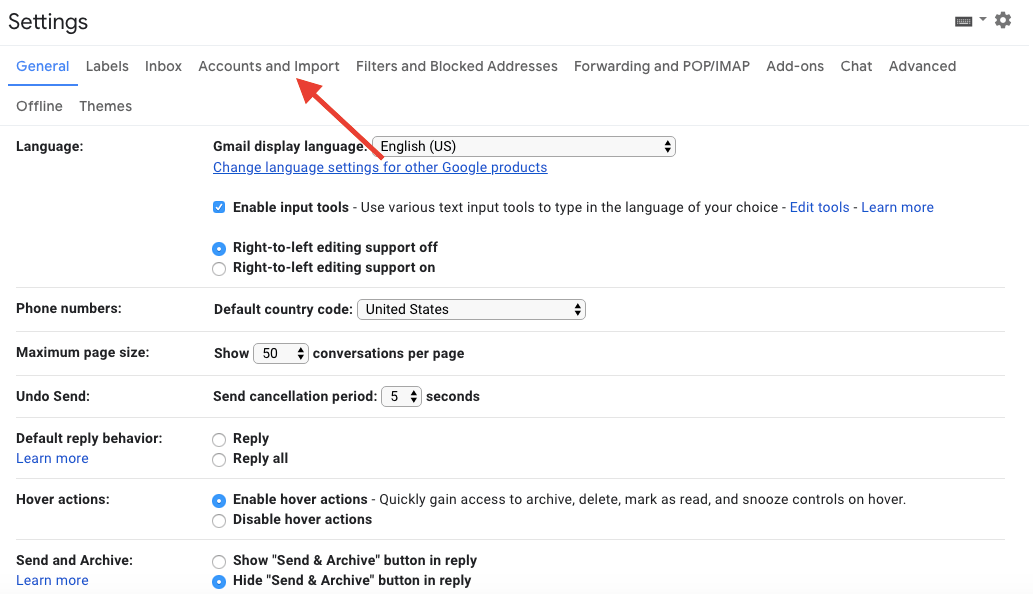Click the Language: setting label

[49, 146]
